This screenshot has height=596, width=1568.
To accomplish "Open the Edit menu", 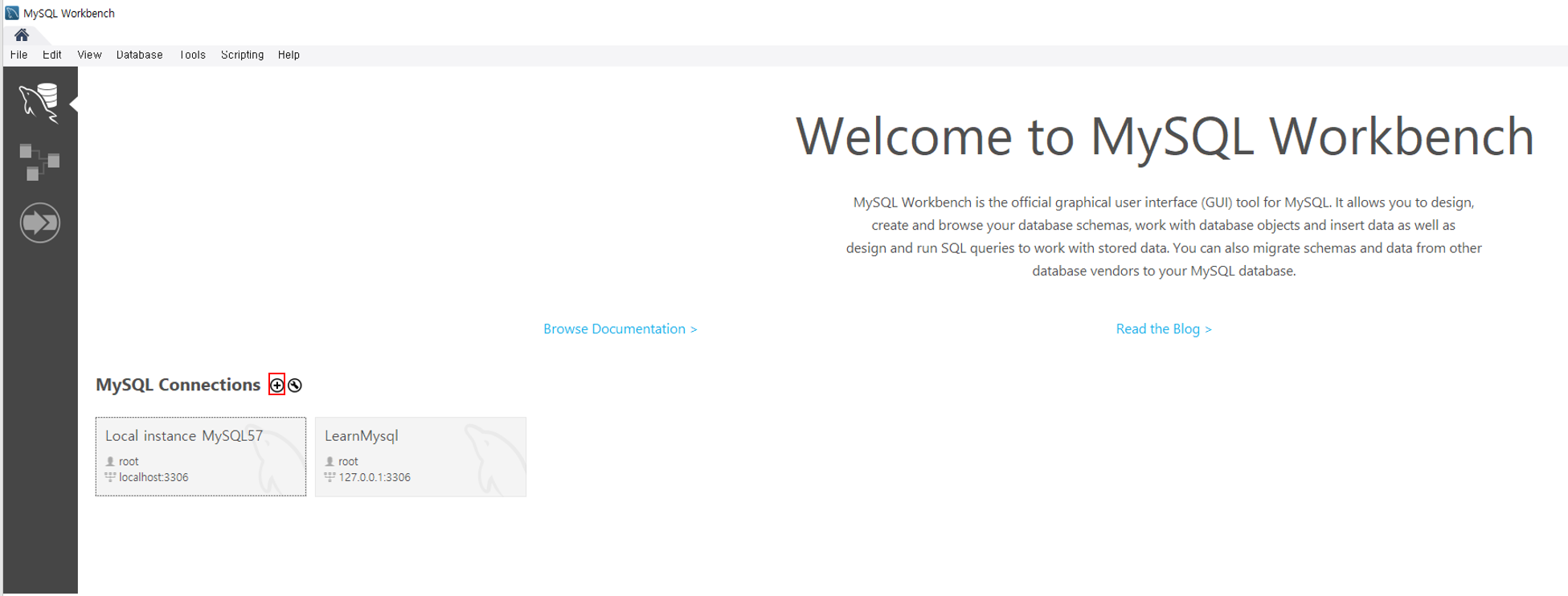I will [52, 55].
